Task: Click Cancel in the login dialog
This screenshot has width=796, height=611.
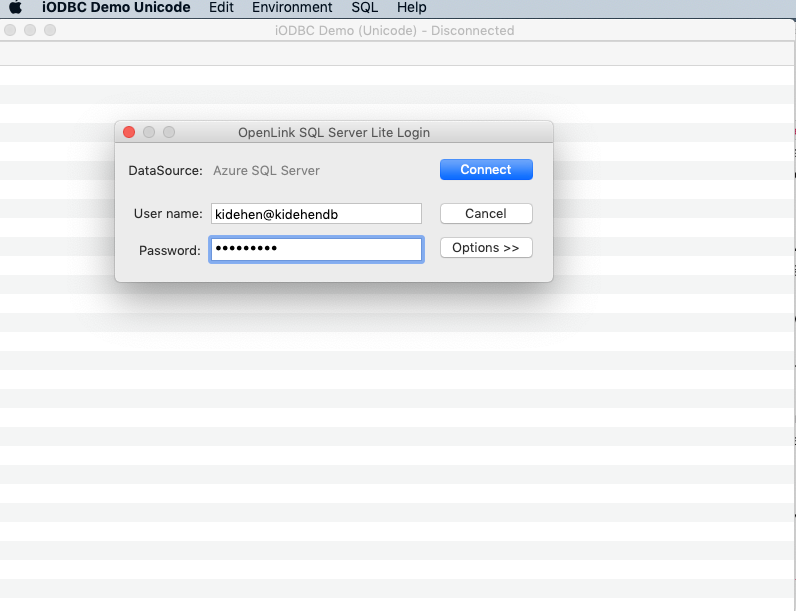Action: (486, 214)
